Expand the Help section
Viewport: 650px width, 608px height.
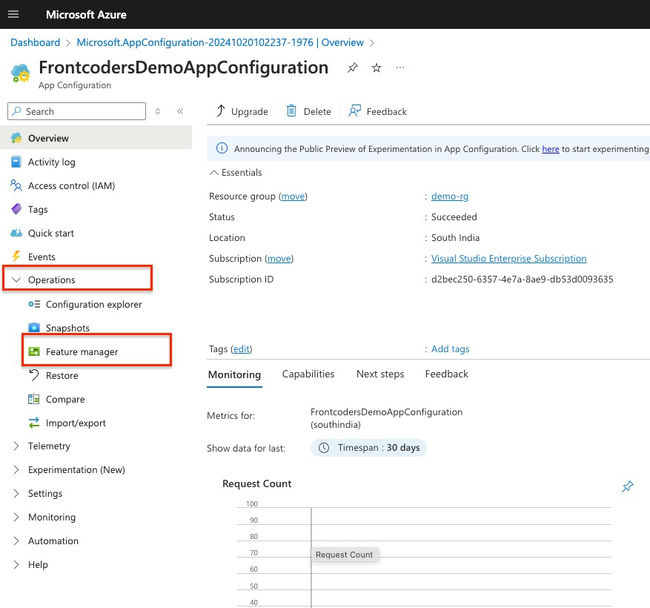click(16, 564)
